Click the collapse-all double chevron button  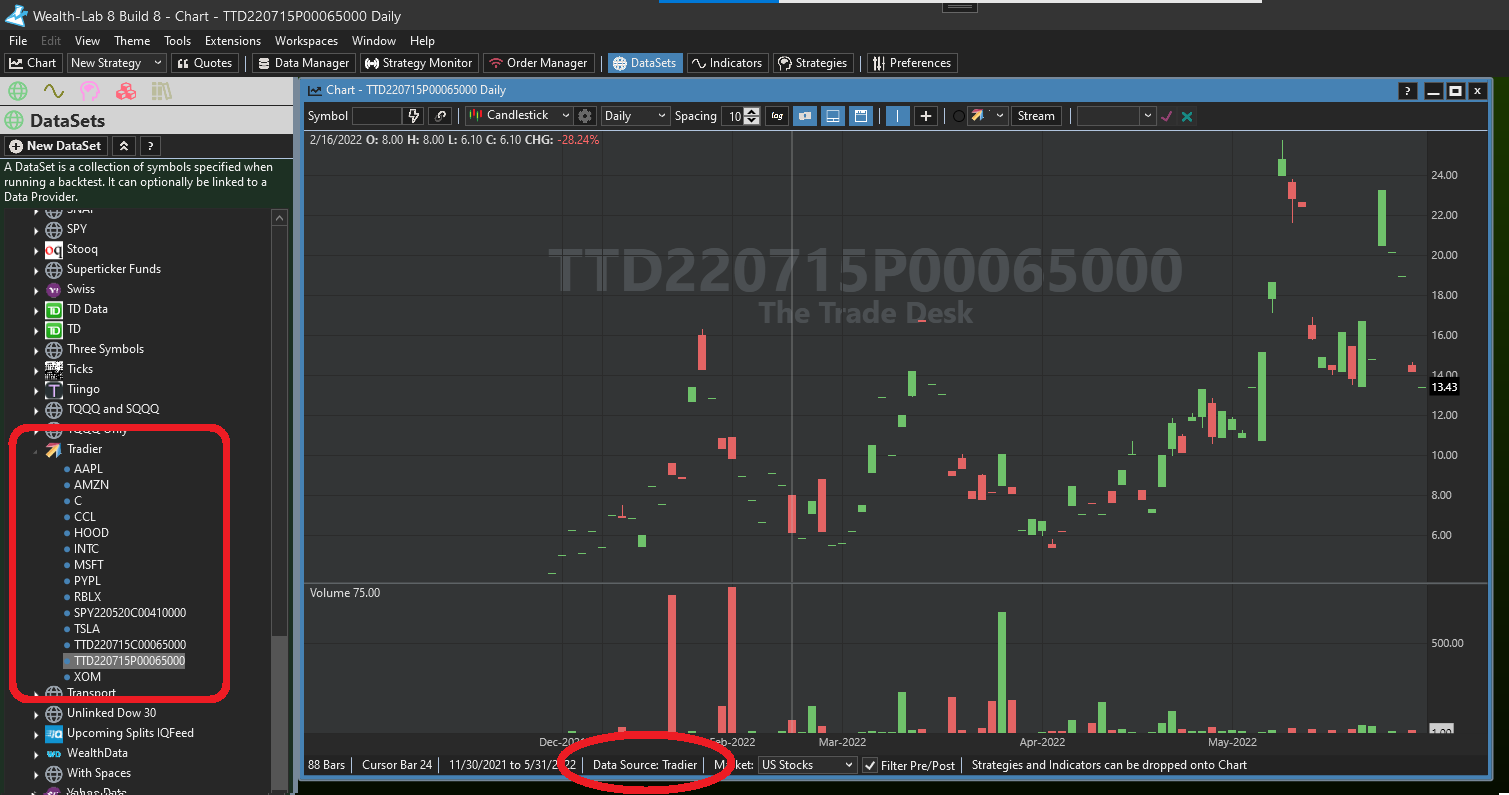[x=123, y=146]
